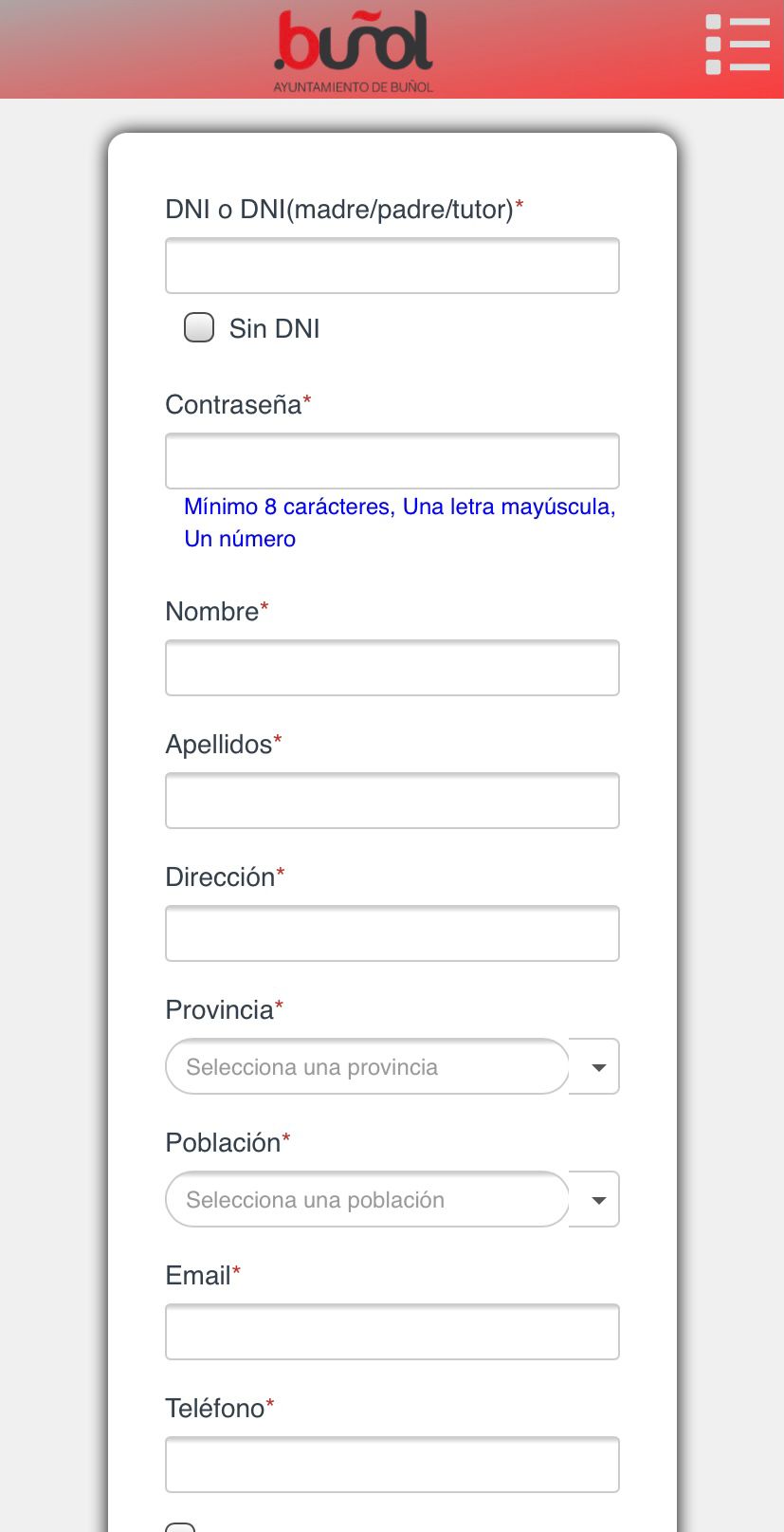Viewport: 784px width, 1532px height.
Task: Focus the DNI text input box
Action: tap(392, 266)
